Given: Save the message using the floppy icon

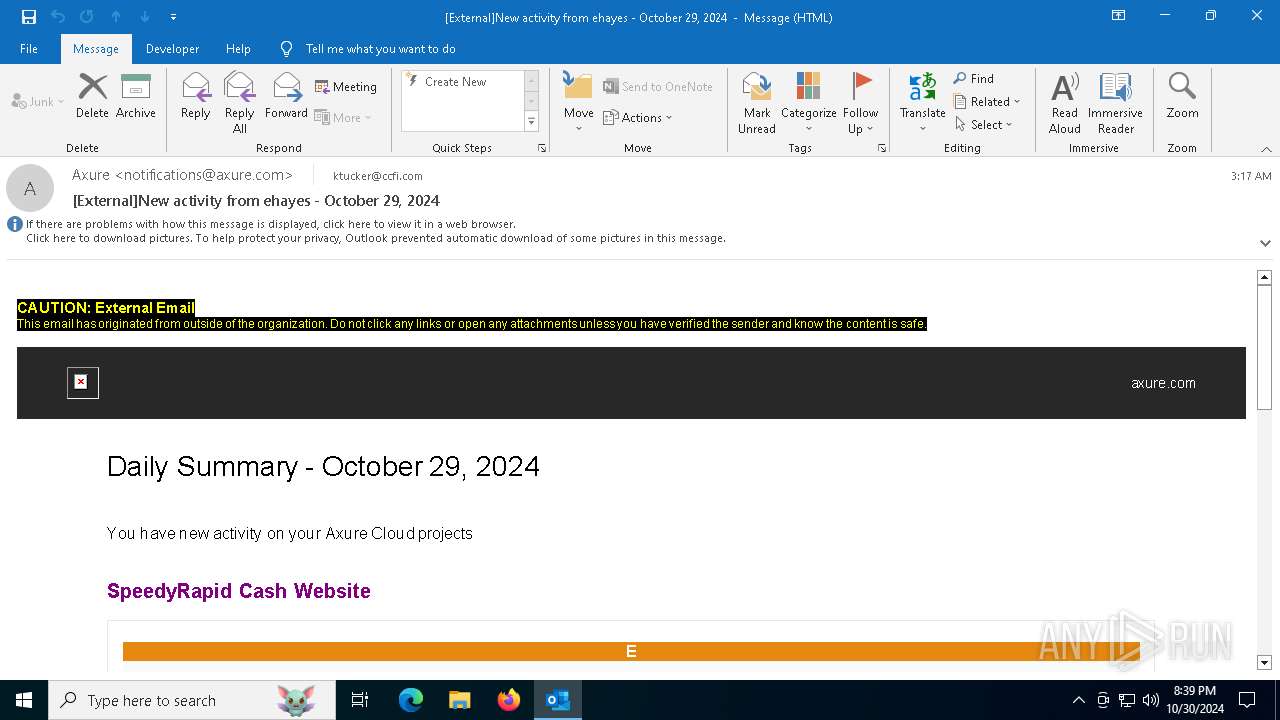Looking at the screenshot, I should click(x=29, y=16).
